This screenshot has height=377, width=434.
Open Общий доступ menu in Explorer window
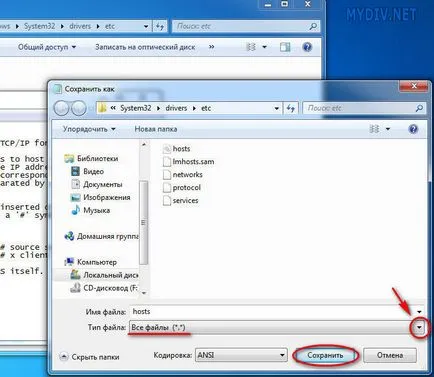[x=47, y=47]
